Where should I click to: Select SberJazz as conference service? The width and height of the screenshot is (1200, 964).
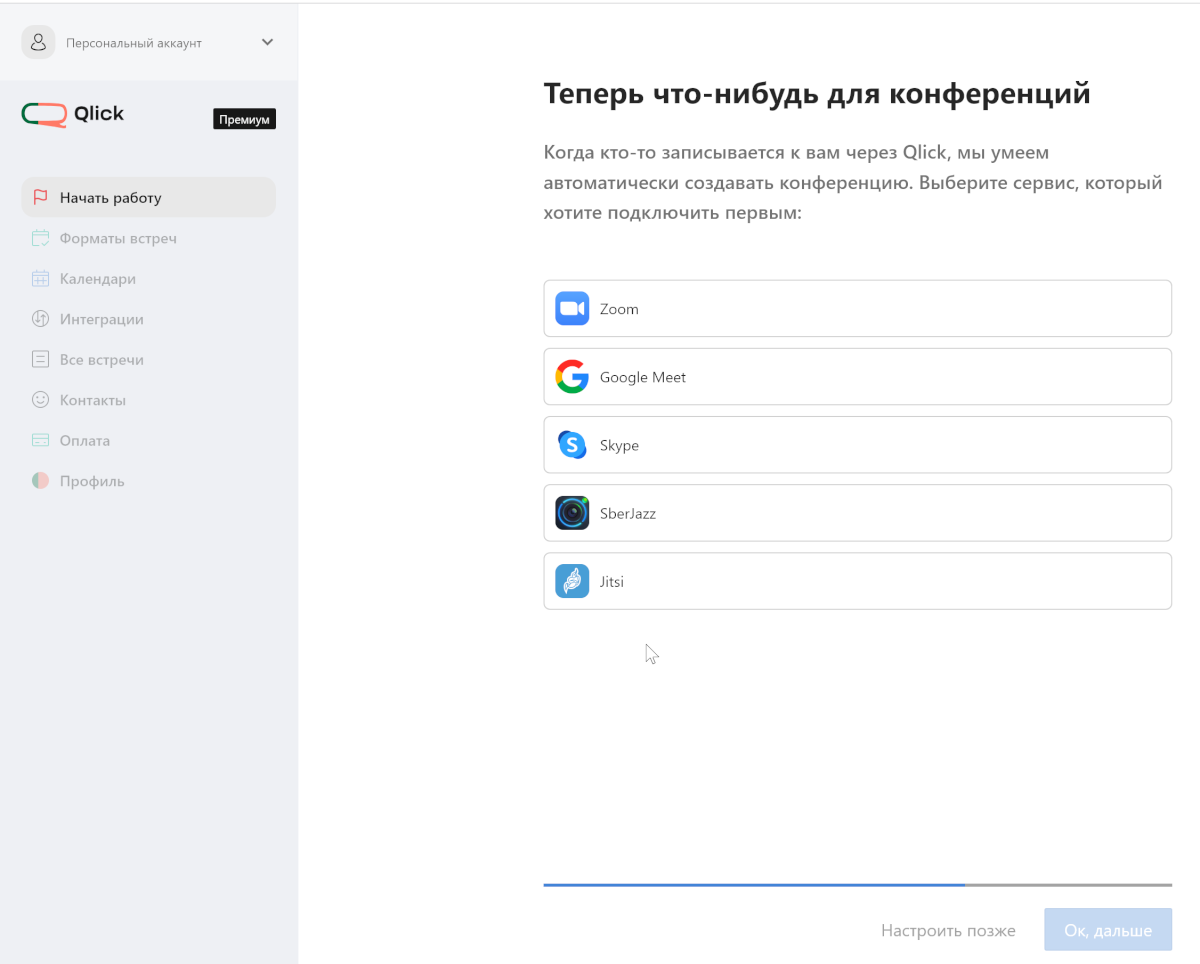click(857, 513)
